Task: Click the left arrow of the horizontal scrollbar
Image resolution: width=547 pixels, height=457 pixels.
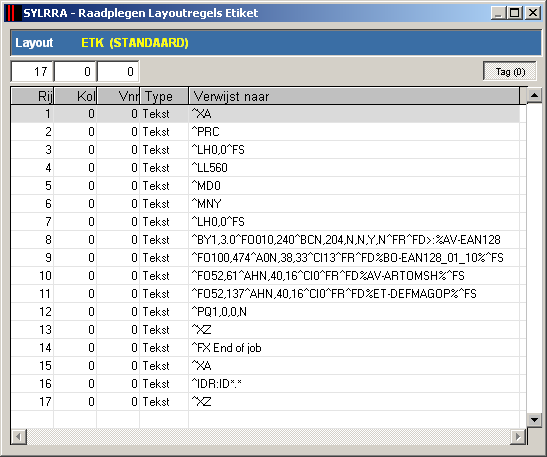Action: (19, 437)
